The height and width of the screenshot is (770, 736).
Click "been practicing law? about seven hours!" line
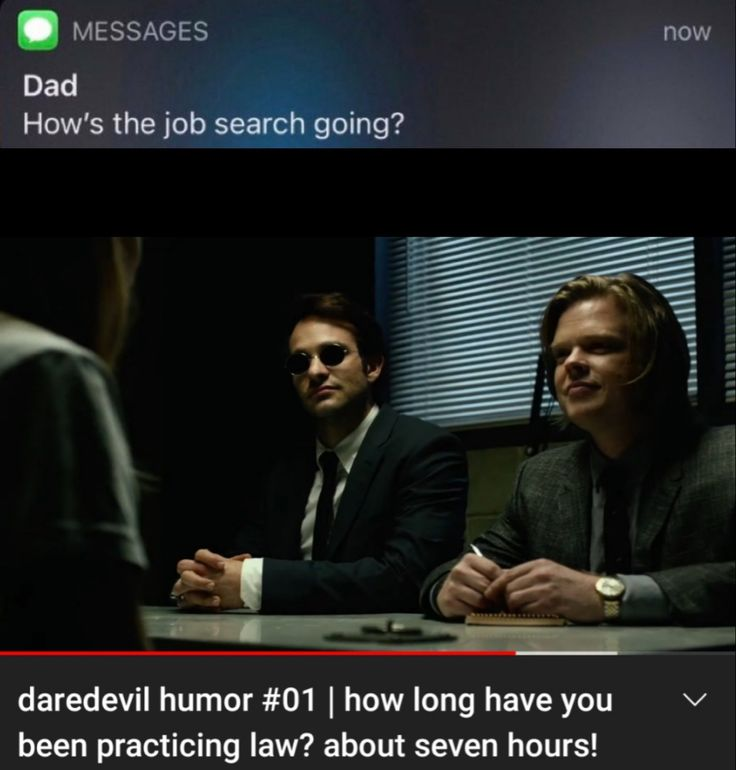(308, 745)
